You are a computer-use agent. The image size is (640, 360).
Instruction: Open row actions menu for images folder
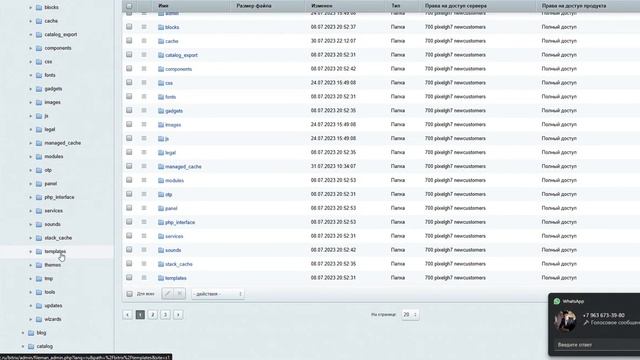point(144,124)
